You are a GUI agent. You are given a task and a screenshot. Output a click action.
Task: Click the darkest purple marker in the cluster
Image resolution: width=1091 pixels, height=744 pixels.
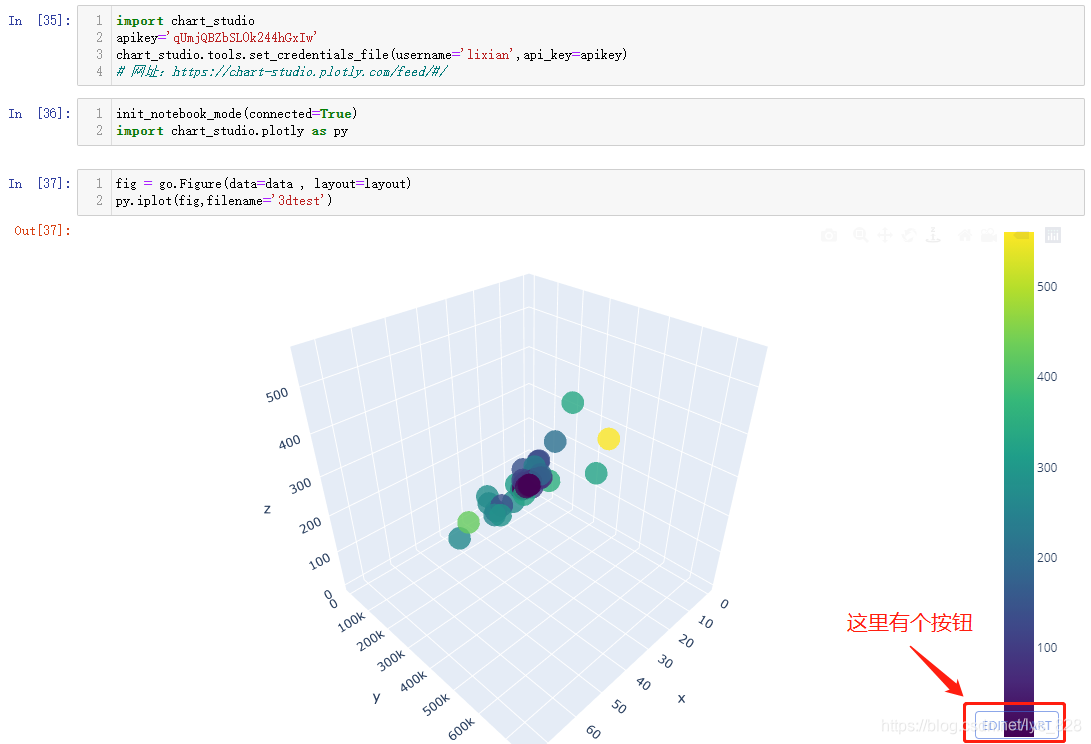coord(529,485)
